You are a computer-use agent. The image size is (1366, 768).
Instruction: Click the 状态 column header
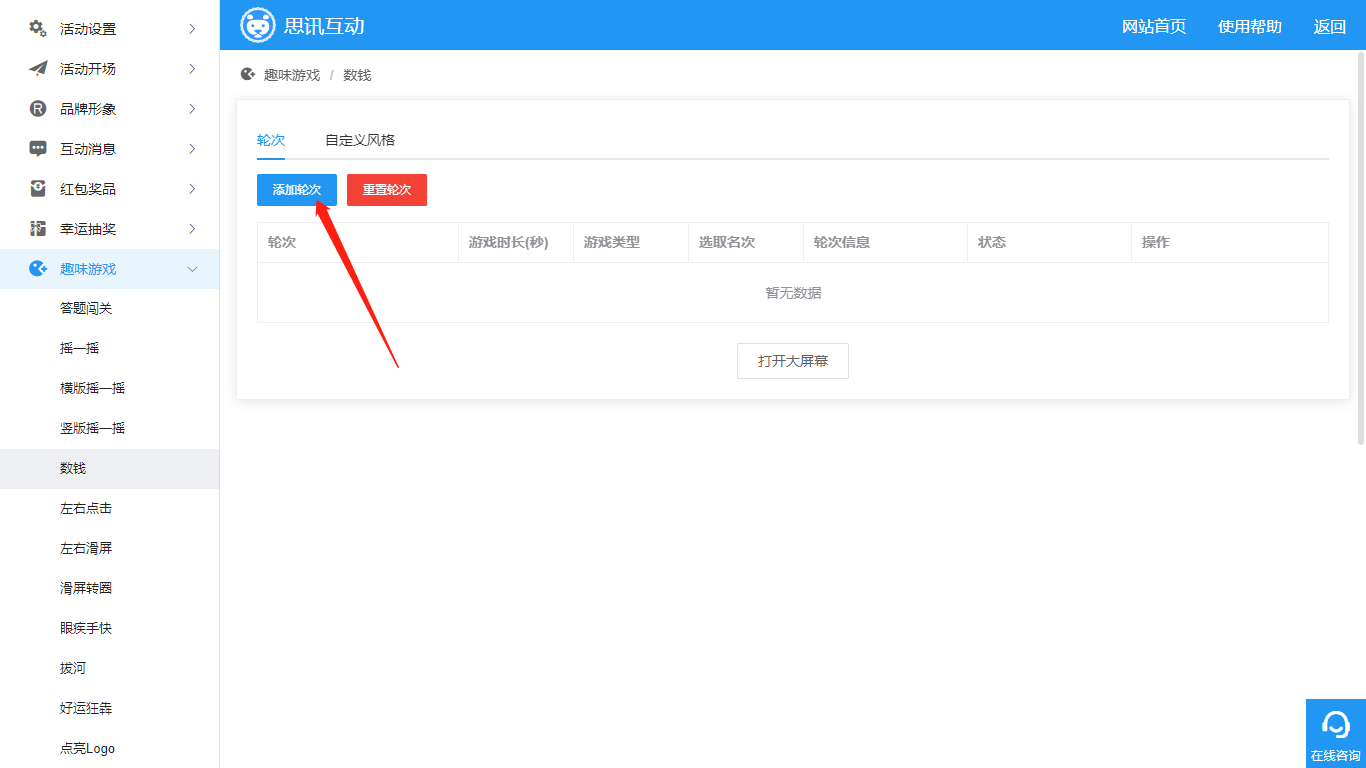[x=1049, y=242]
